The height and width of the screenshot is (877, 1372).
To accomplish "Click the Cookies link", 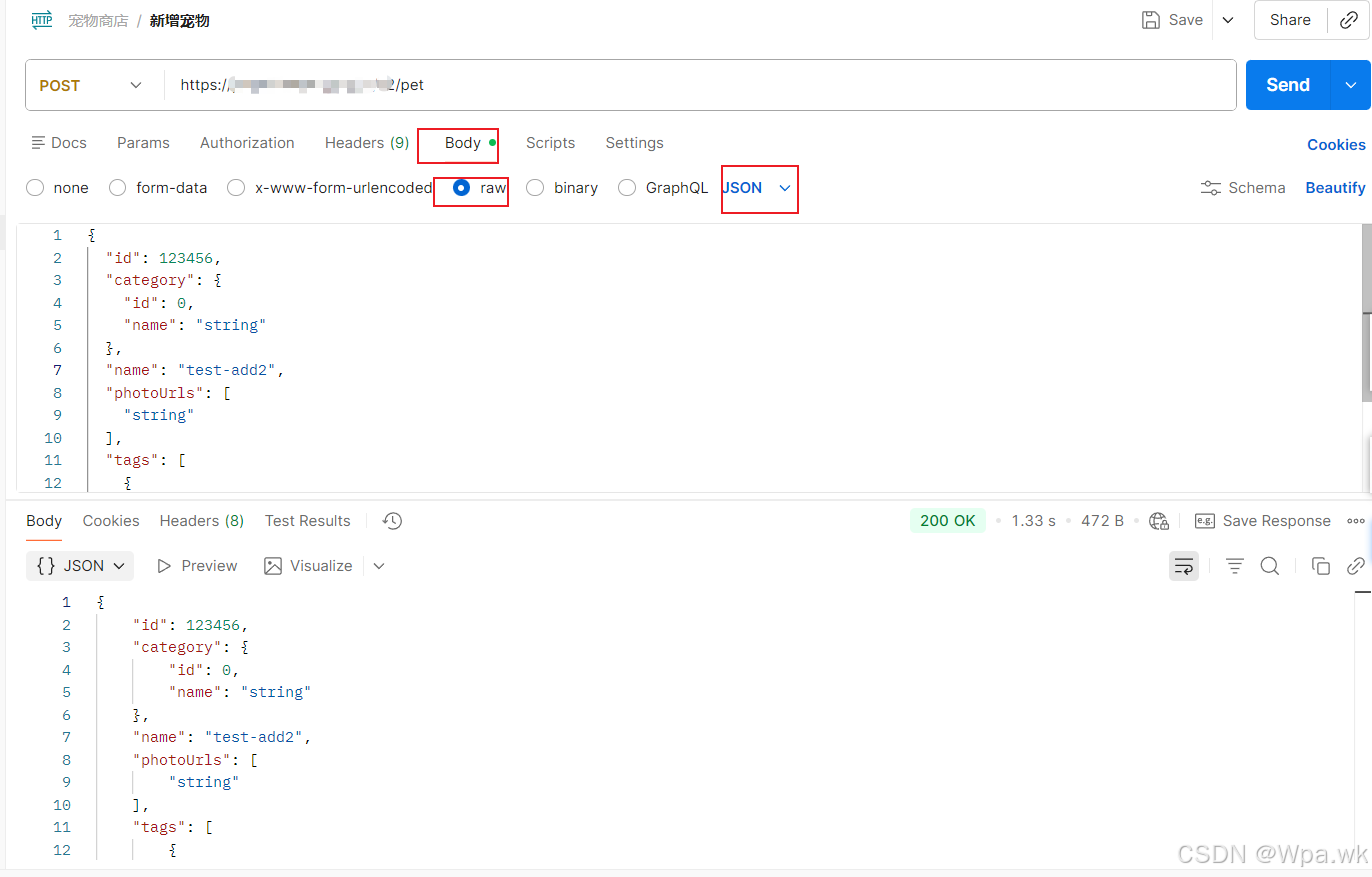I will [x=1336, y=145].
